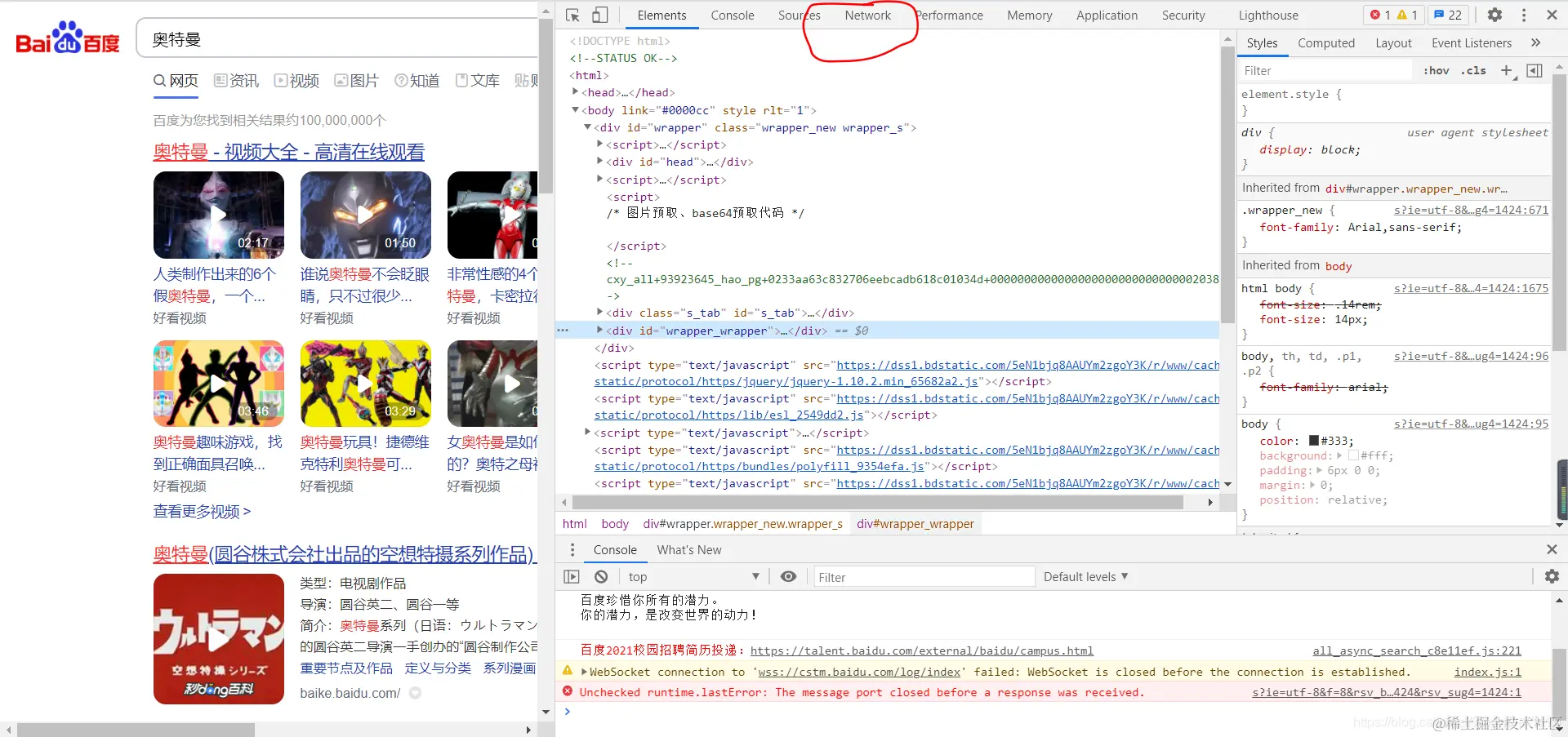Open the top JavaScript context dropdown
1568x737 pixels.
pyautogui.click(x=693, y=576)
